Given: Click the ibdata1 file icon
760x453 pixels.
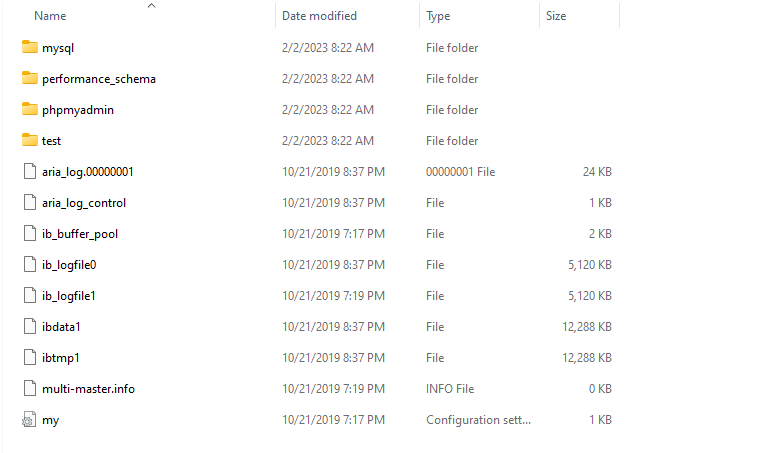Looking at the screenshot, I should pyautogui.click(x=29, y=326).
